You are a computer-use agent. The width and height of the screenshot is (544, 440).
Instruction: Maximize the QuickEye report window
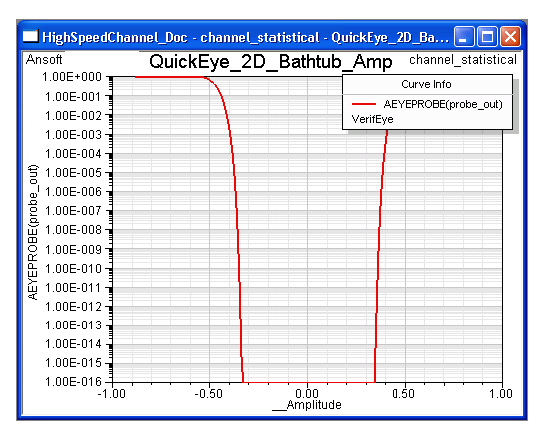tap(487, 36)
